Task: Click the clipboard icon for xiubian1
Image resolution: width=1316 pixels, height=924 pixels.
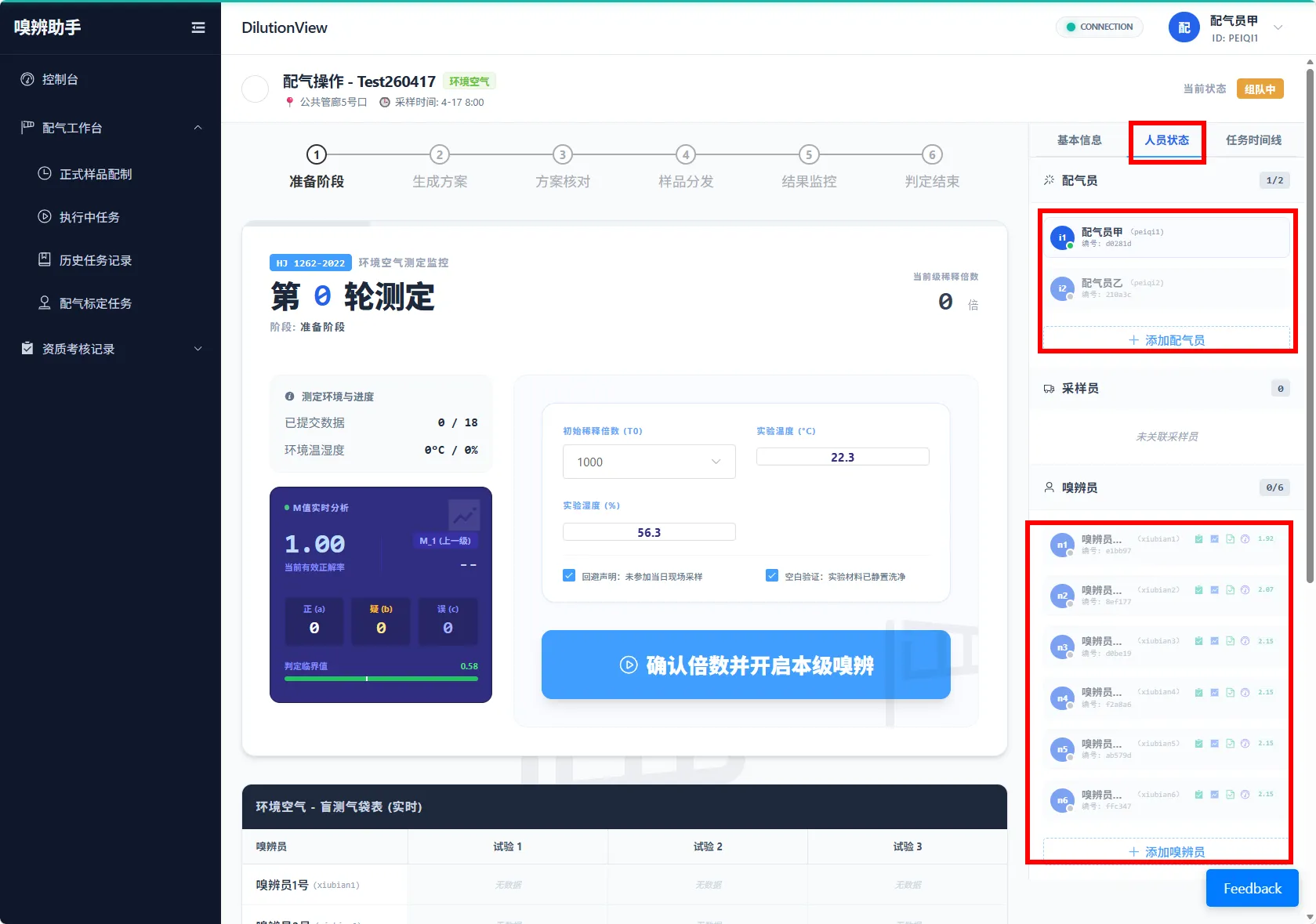Action: click(x=1198, y=539)
